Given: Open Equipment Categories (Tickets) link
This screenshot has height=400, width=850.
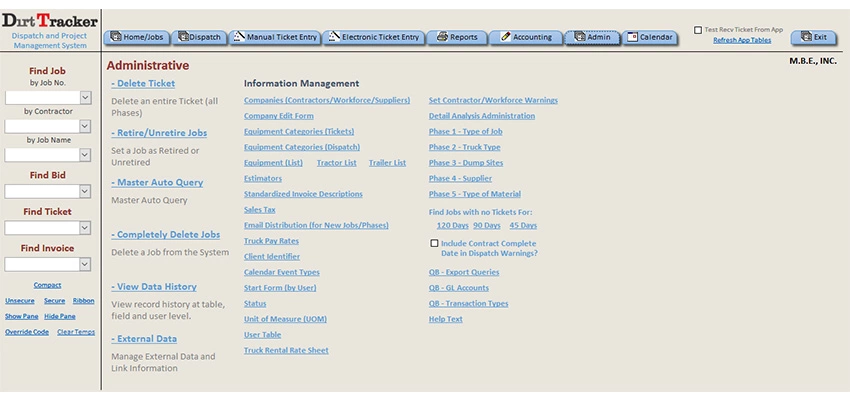Looking at the screenshot, I should point(299,132).
